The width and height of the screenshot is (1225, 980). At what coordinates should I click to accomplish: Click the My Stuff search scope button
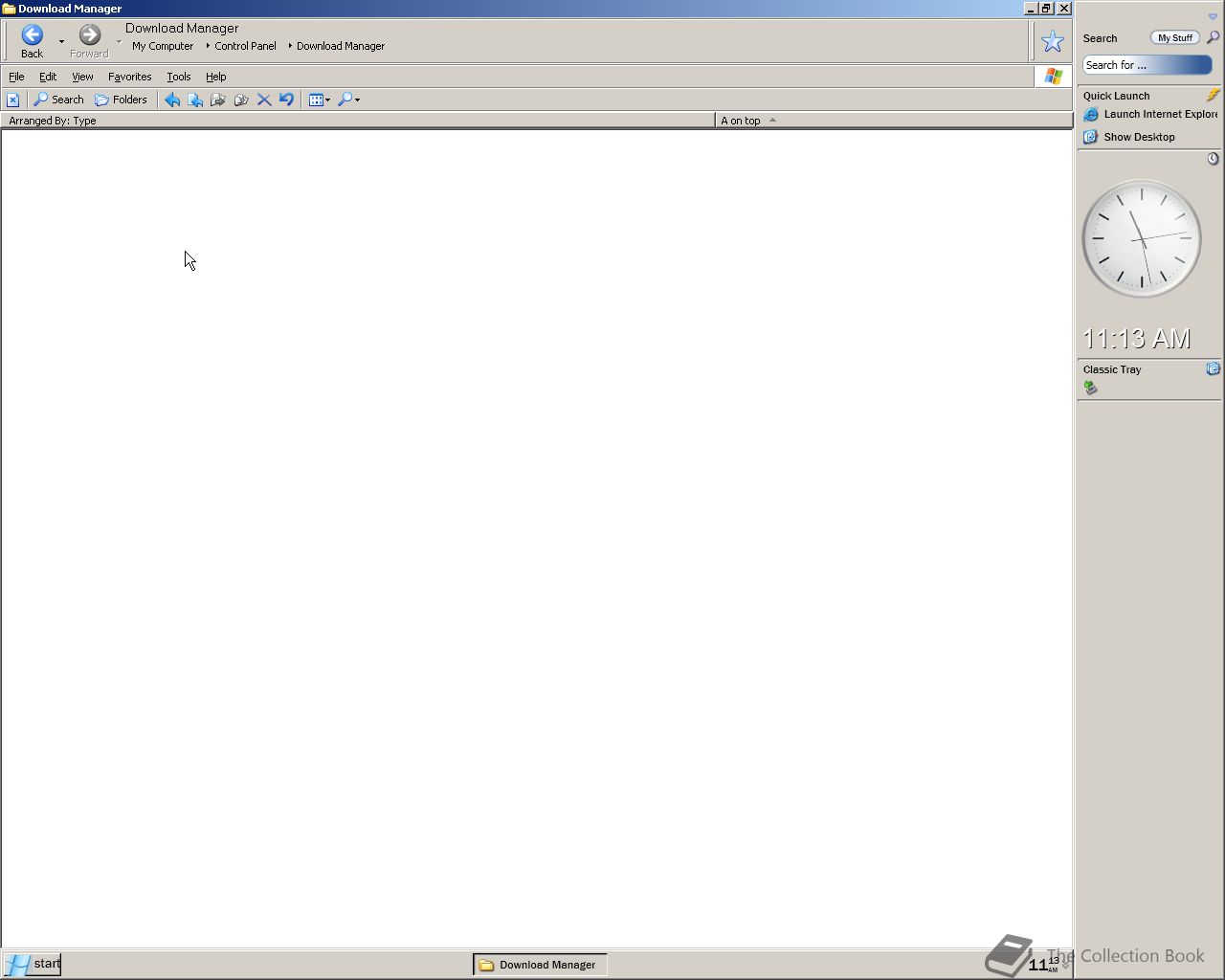point(1174,38)
